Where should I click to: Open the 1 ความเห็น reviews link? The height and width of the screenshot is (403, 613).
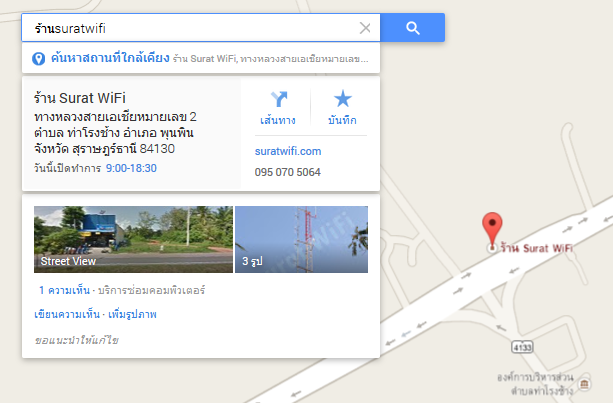(x=64, y=290)
